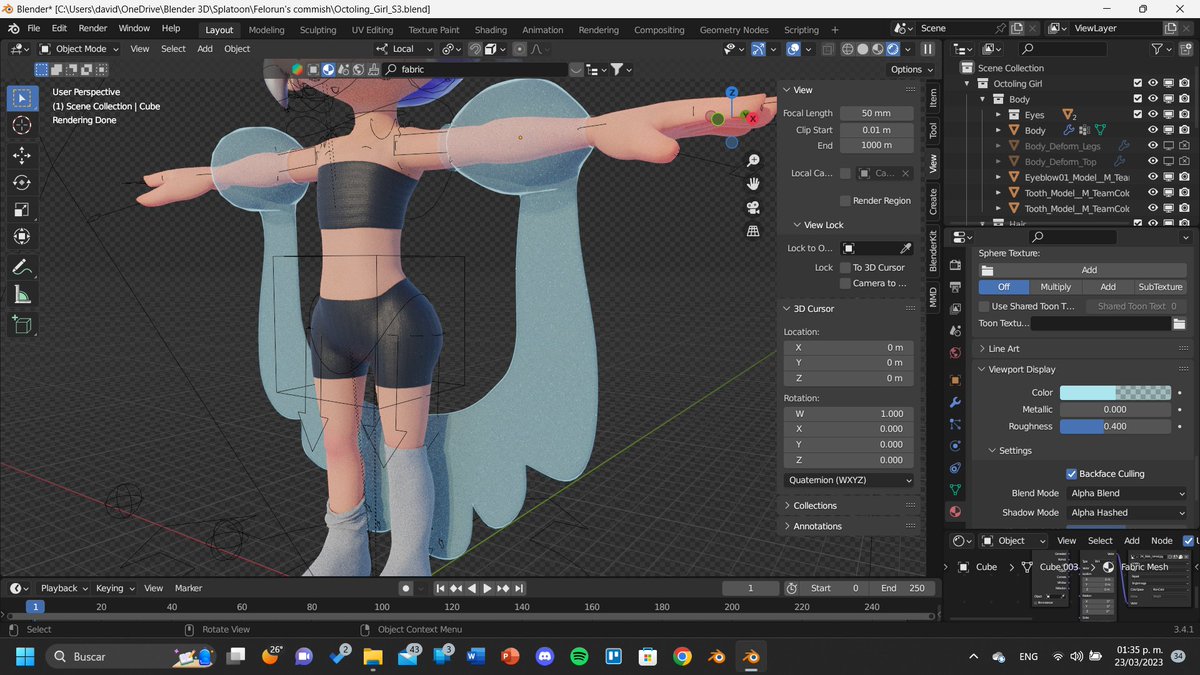1200x675 pixels.
Task: Open the Material properties sphere tab
Action: click(954, 510)
